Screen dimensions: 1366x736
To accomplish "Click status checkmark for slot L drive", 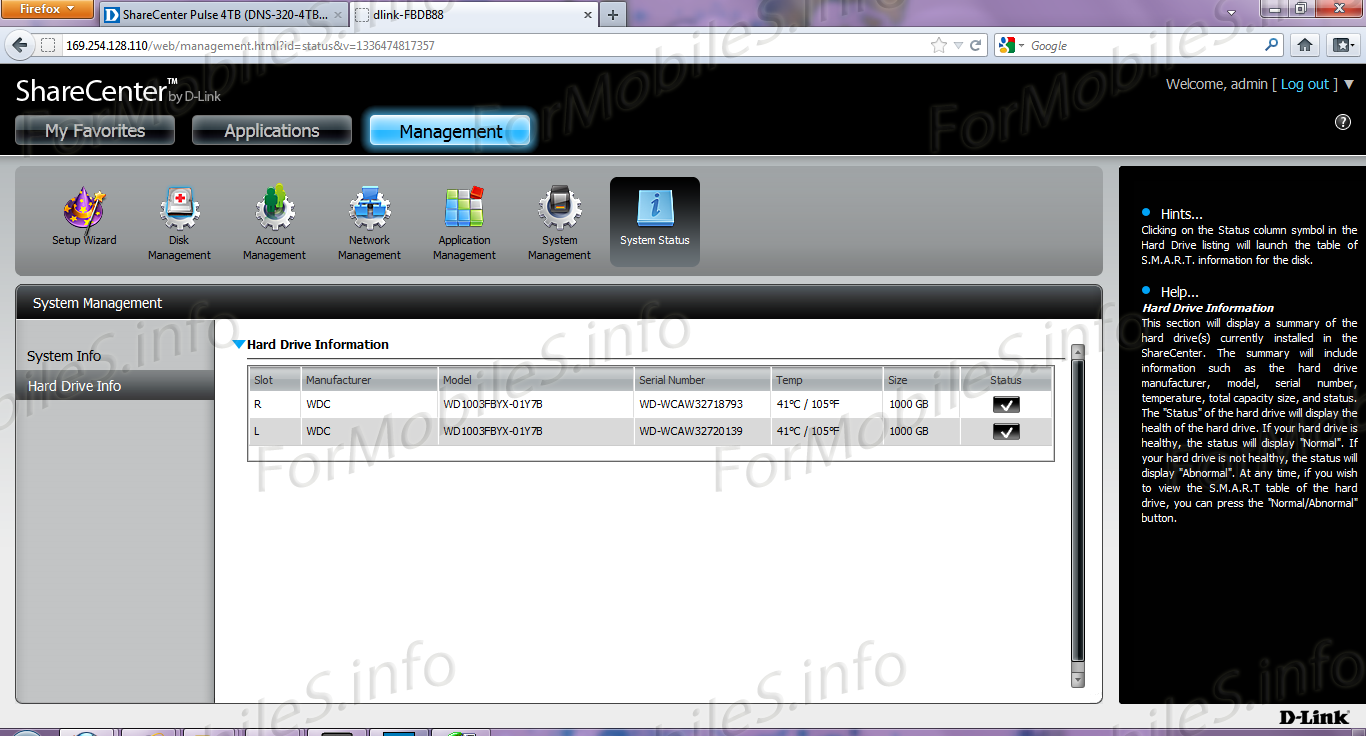I will click(x=1005, y=432).
